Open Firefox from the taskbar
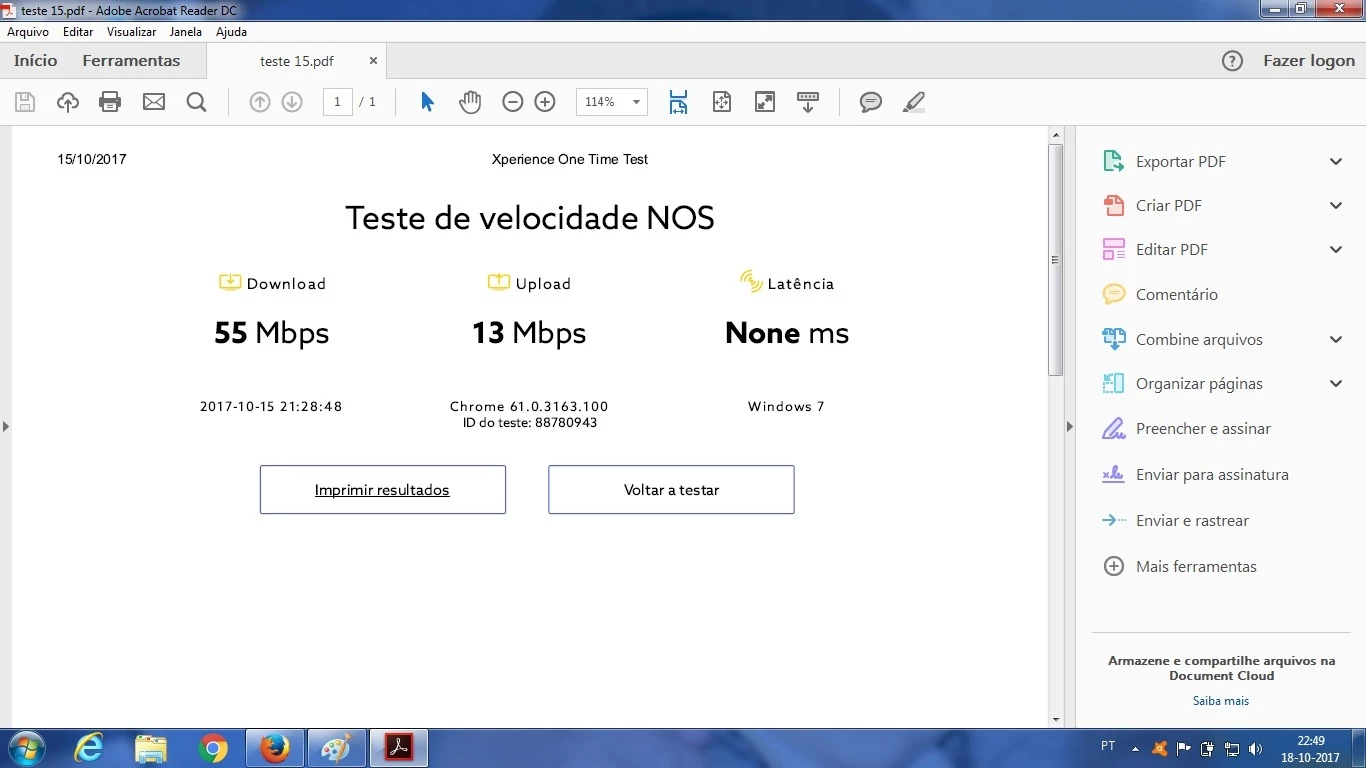The width and height of the screenshot is (1366, 768). pyautogui.click(x=274, y=748)
